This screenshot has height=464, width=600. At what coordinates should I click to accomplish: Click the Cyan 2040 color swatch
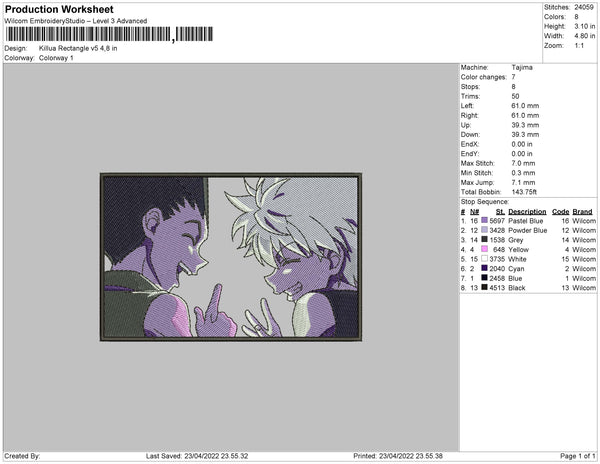coord(484,268)
